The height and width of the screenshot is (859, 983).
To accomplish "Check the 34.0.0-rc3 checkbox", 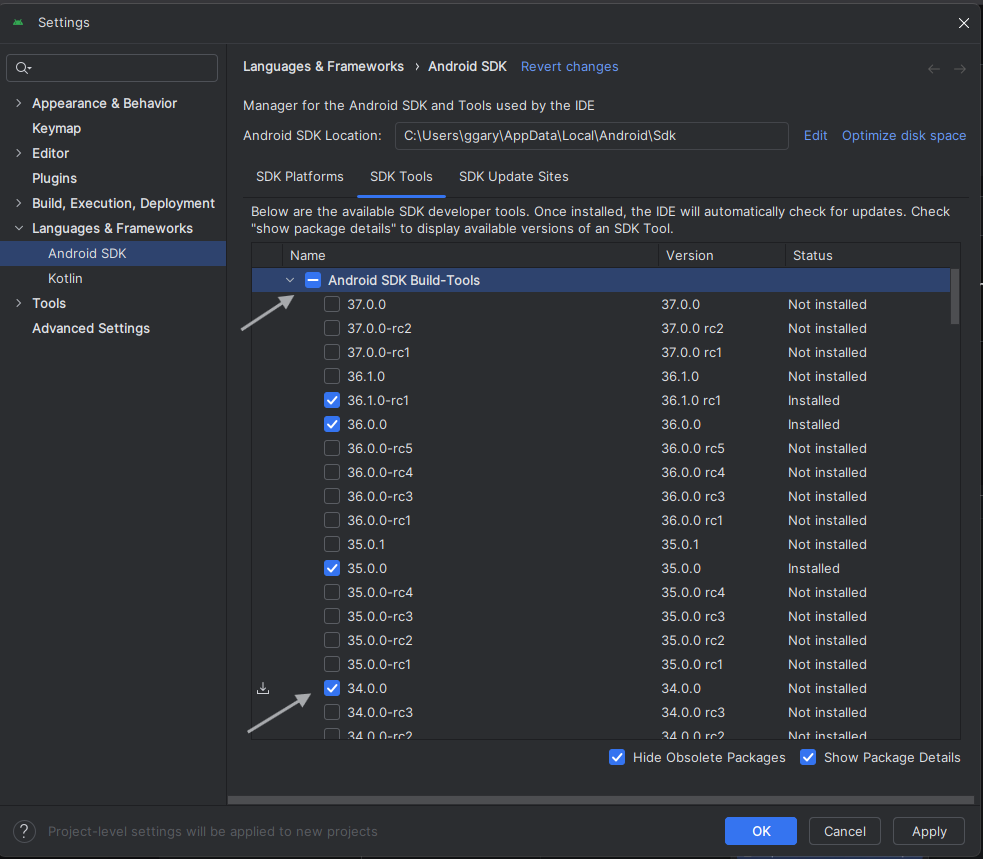I will [x=332, y=712].
